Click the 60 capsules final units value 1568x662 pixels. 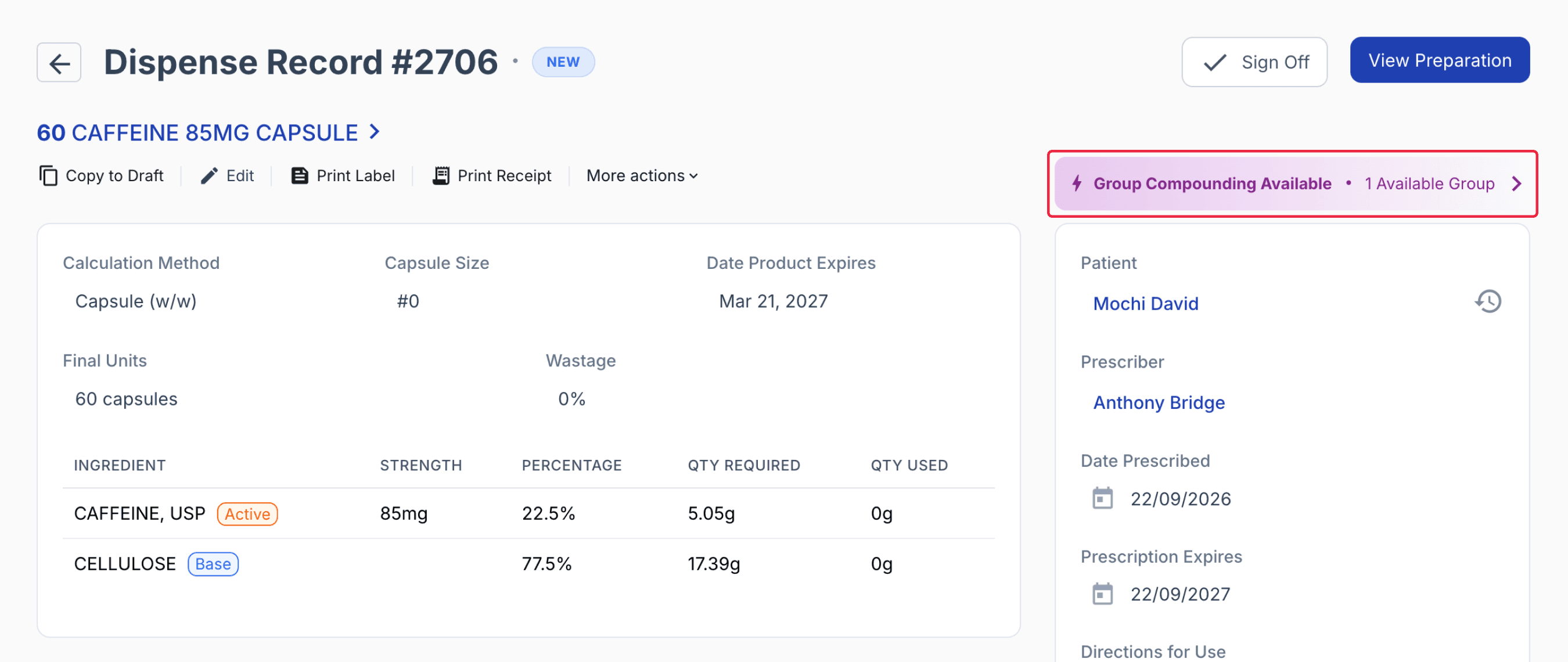(x=126, y=399)
